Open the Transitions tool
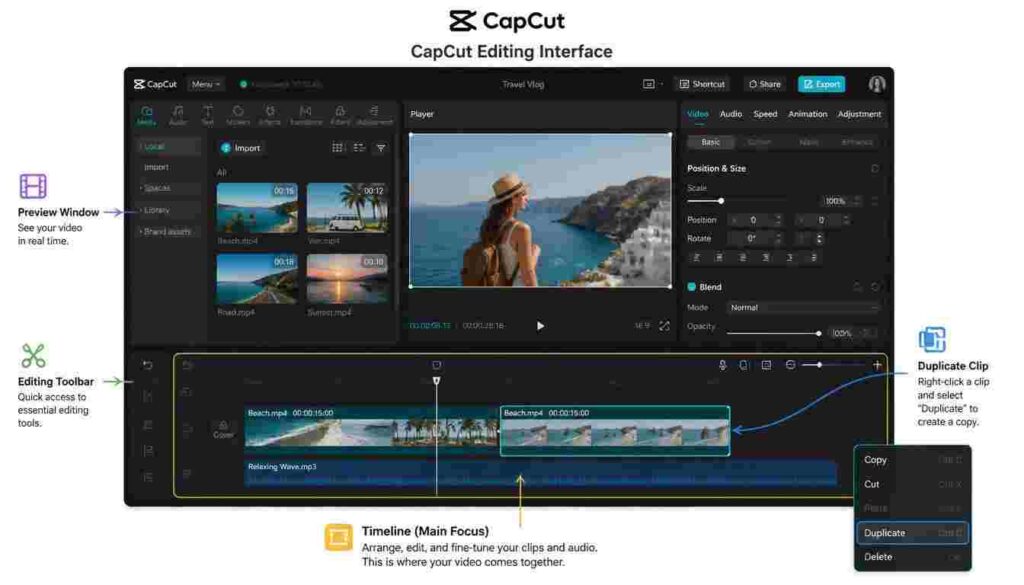 [x=306, y=115]
